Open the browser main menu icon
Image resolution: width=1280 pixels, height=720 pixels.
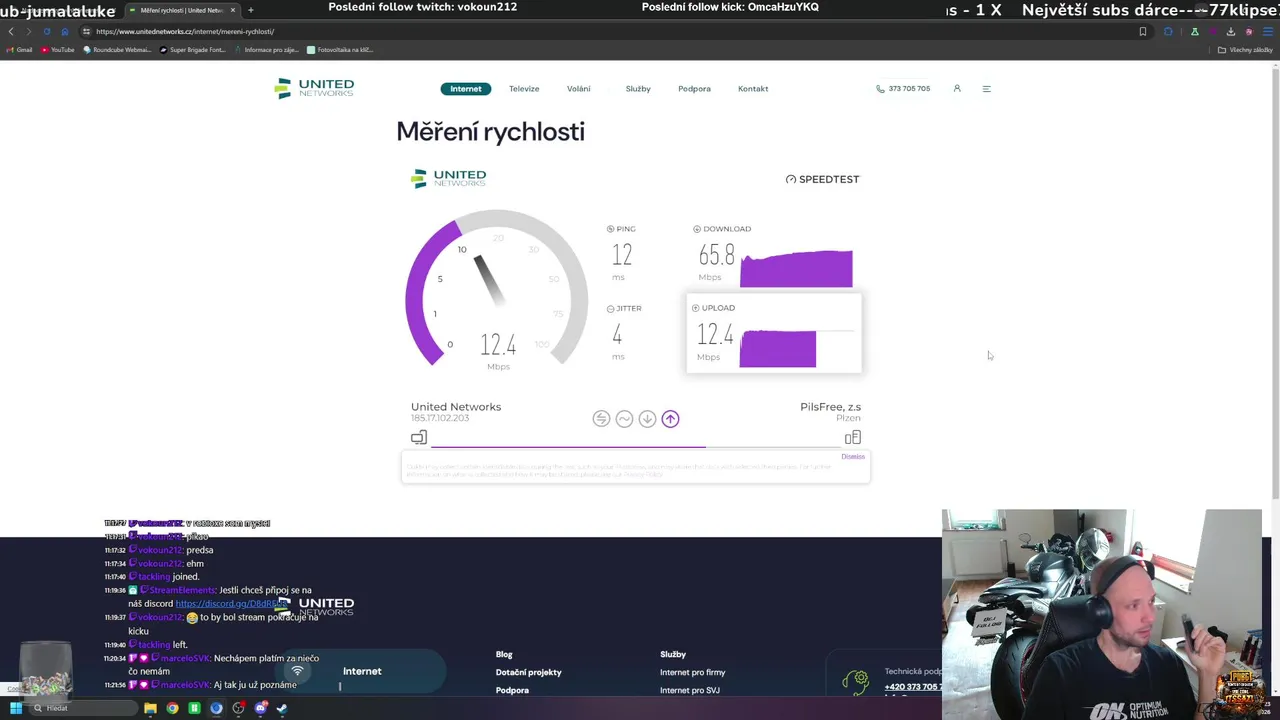tap(1268, 31)
